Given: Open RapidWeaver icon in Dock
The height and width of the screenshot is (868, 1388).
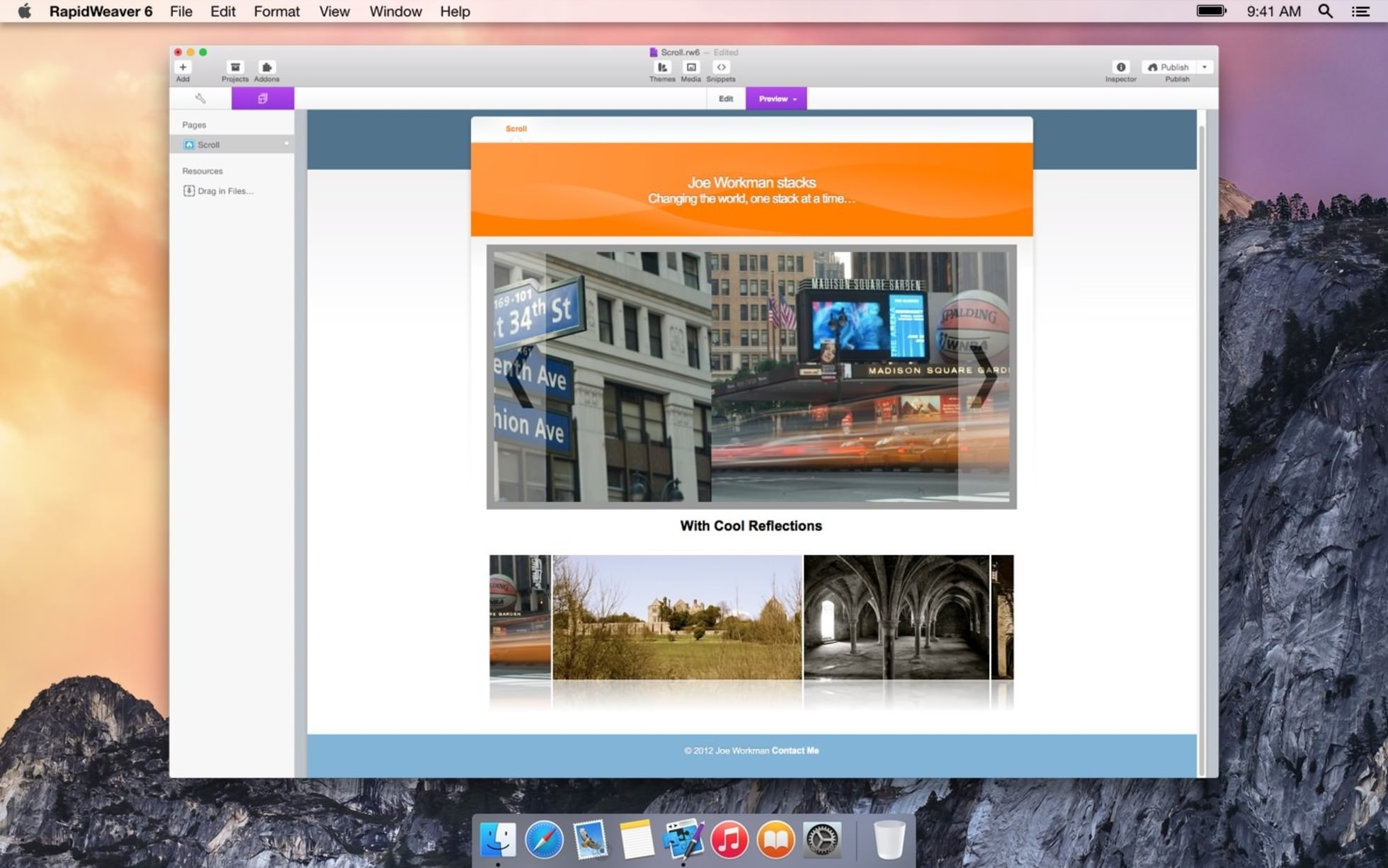Looking at the screenshot, I should (x=683, y=840).
